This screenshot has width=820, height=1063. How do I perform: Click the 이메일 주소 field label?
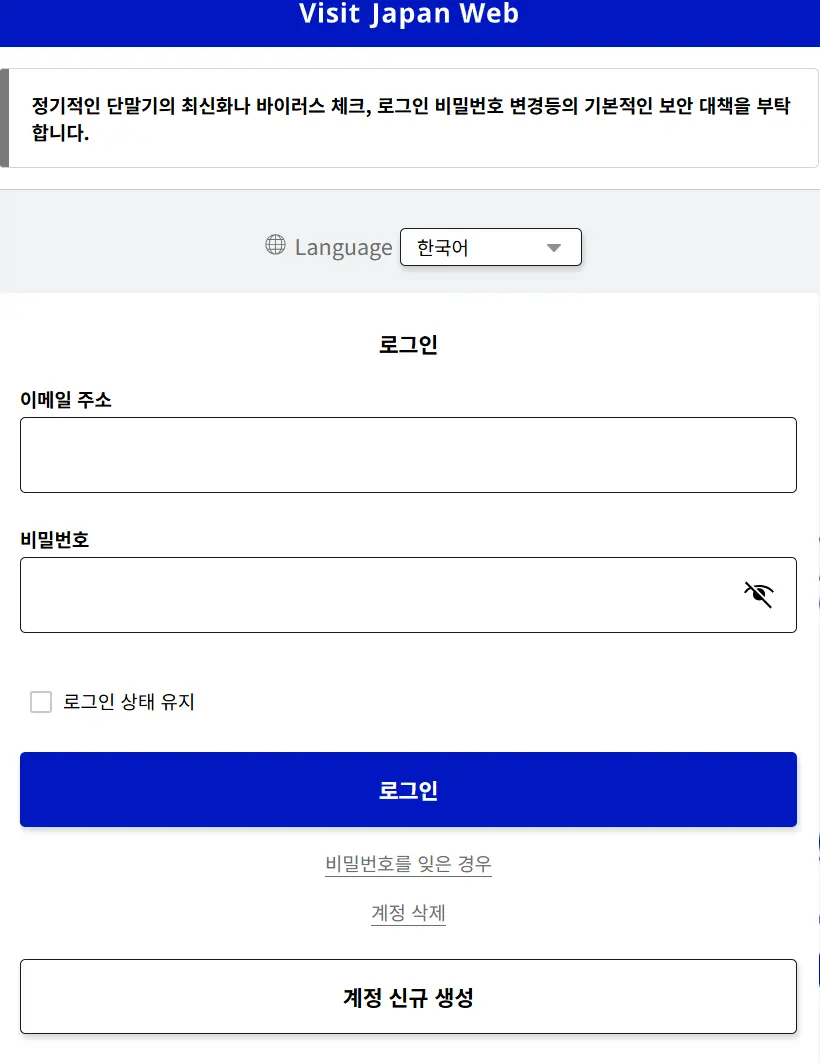click(66, 400)
